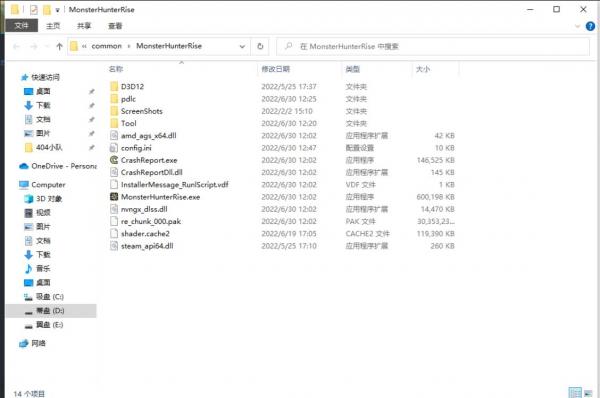Viewport: 600px width, 398px height.
Task: Sort by the 大小 column header
Action: pos(423,69)
